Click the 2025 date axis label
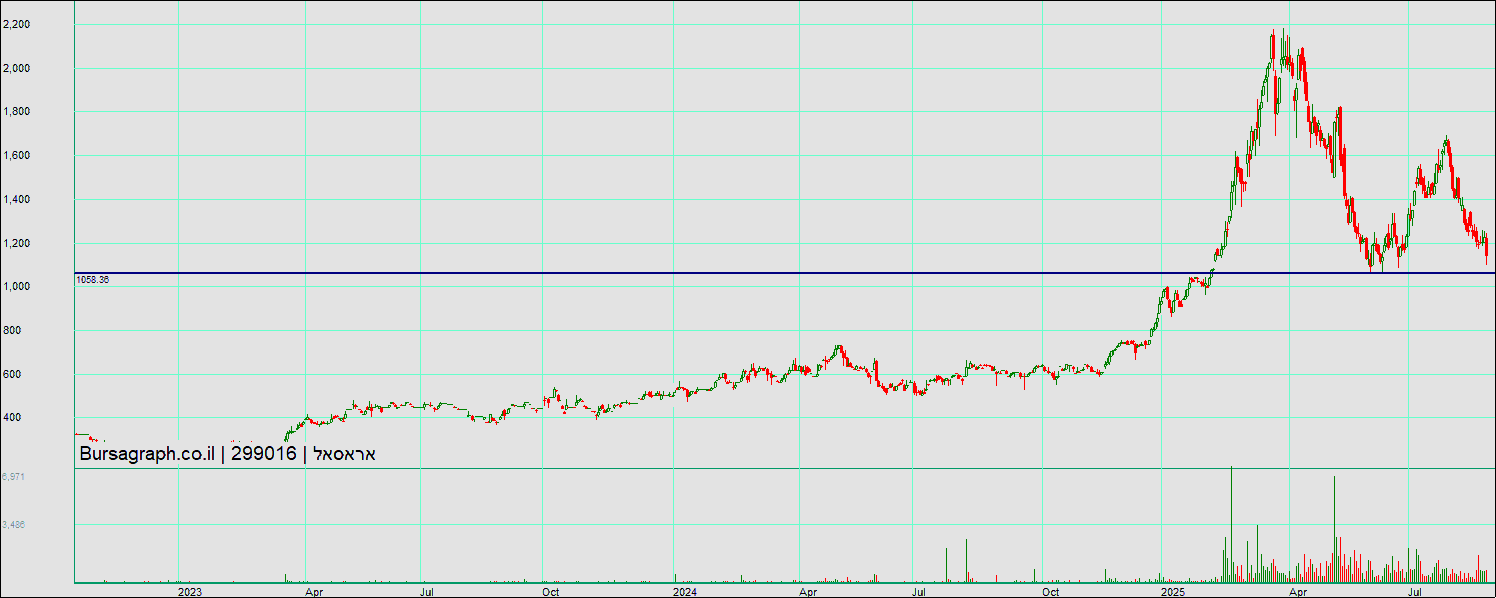Screen dimensions: 1496x598 pos(1175,592)
